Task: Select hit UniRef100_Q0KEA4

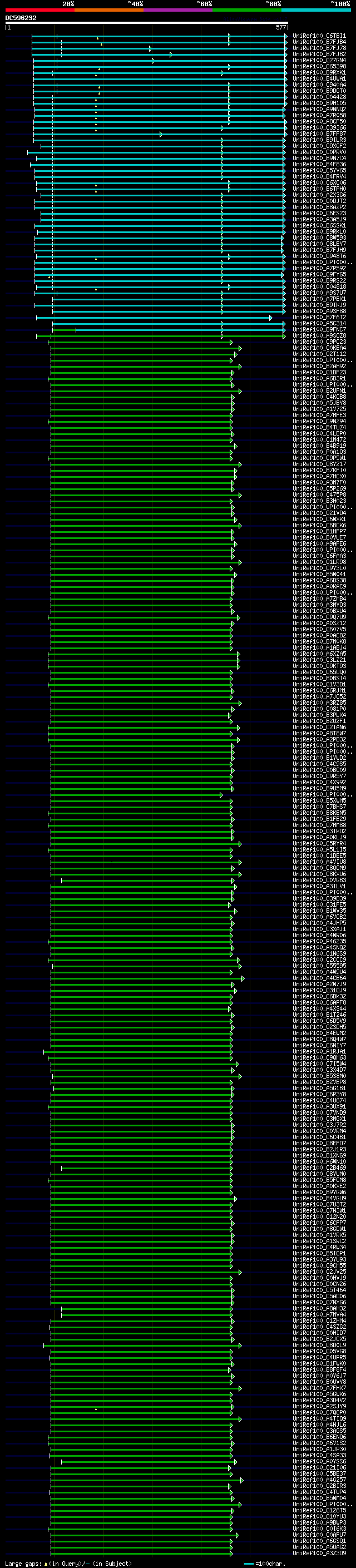Action: pos(319,348)
